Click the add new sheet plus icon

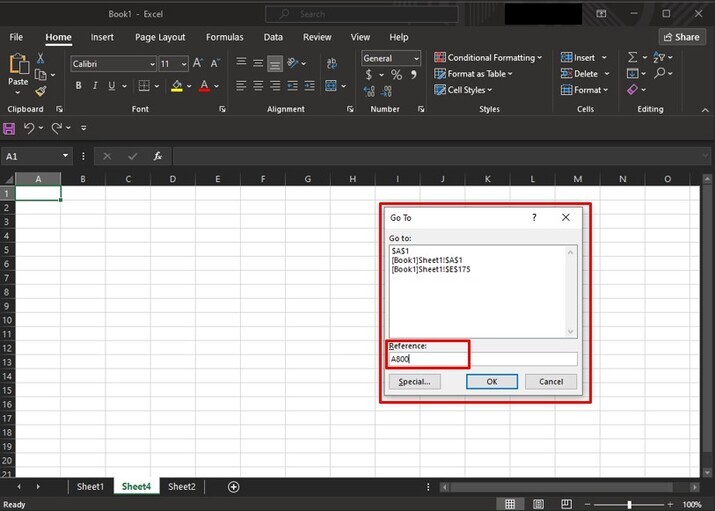point(234,487)
